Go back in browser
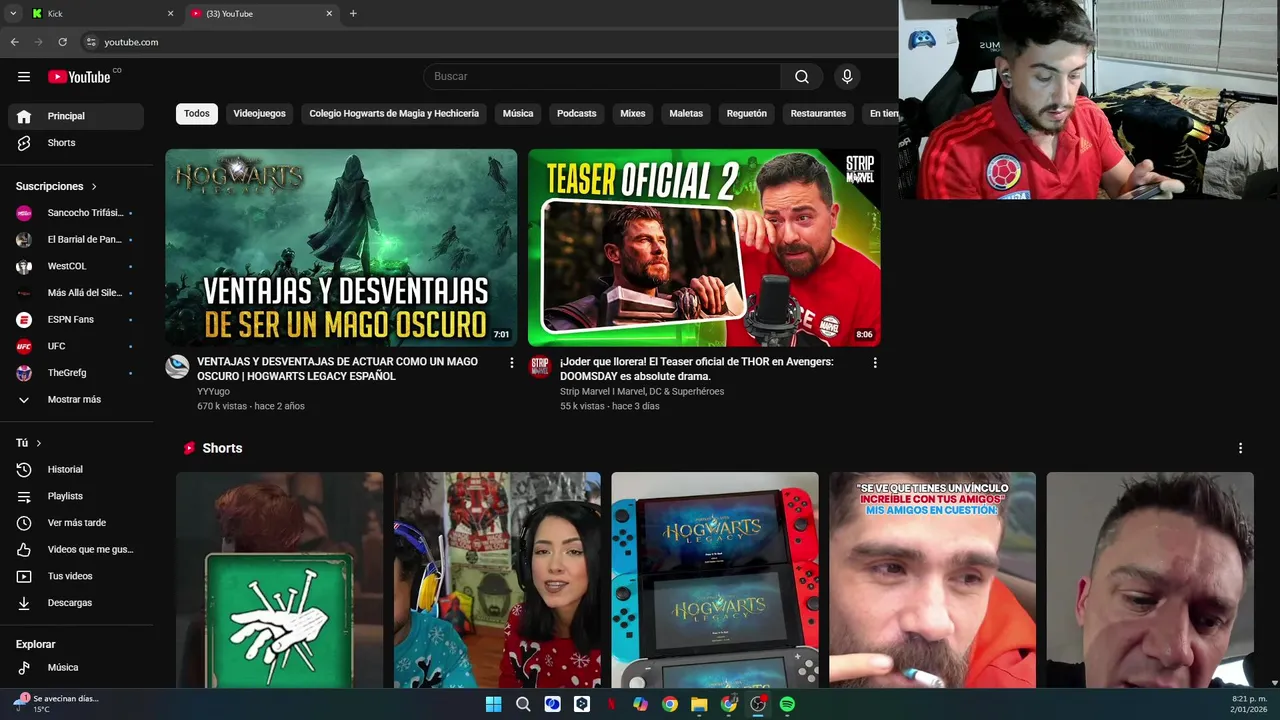Image resolution: width=1280 pixels, height=720 pixels. (14, 42)
